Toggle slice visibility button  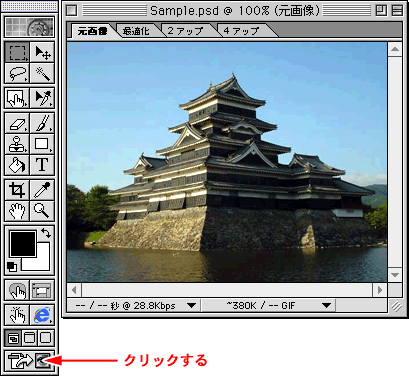(42, 291)
